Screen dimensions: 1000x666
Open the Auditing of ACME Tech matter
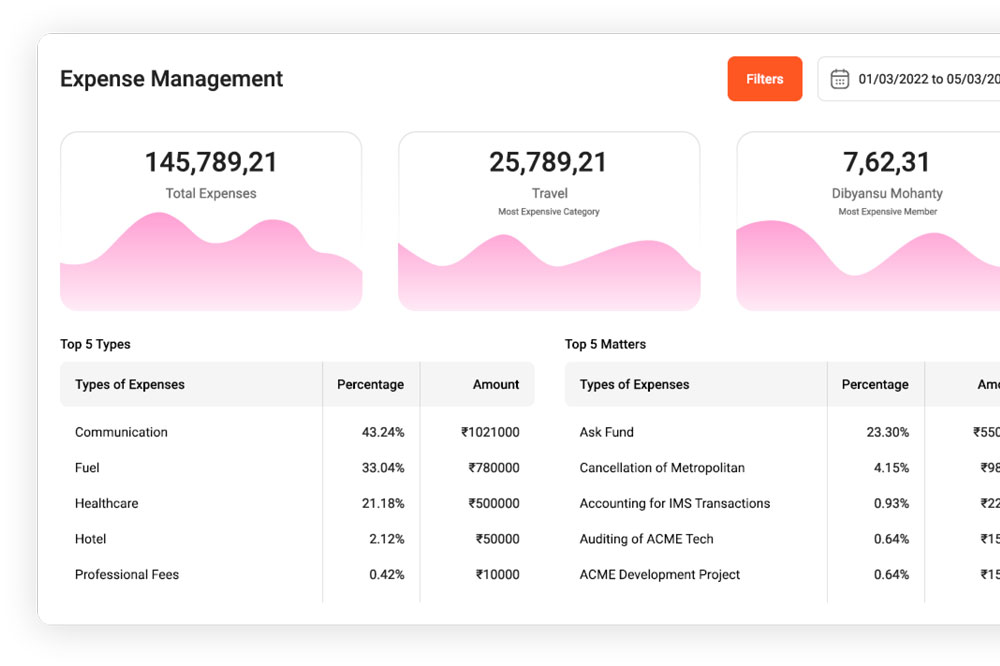click(x=647, y=540)
